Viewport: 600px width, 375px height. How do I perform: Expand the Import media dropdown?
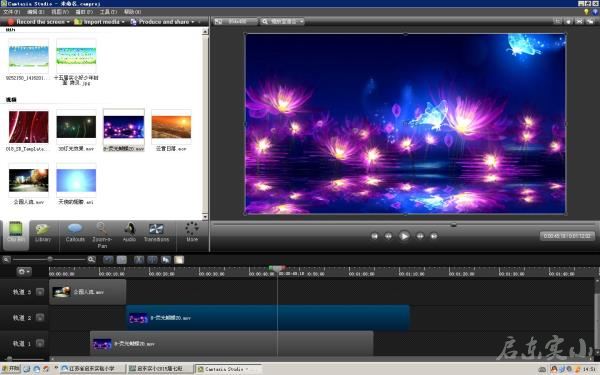click(123, 22)
